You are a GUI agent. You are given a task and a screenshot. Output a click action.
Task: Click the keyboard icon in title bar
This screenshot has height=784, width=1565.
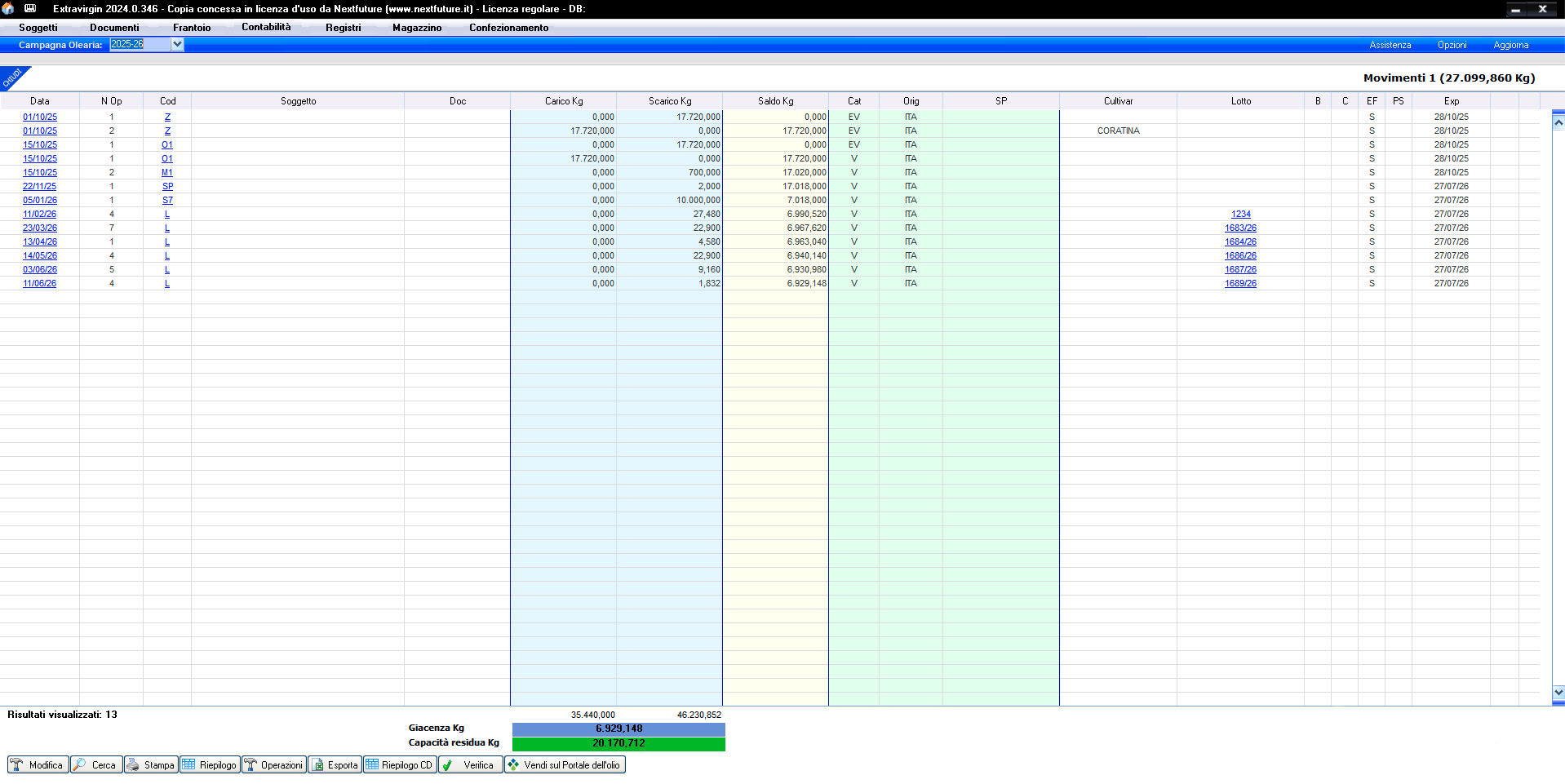(30, 8)
